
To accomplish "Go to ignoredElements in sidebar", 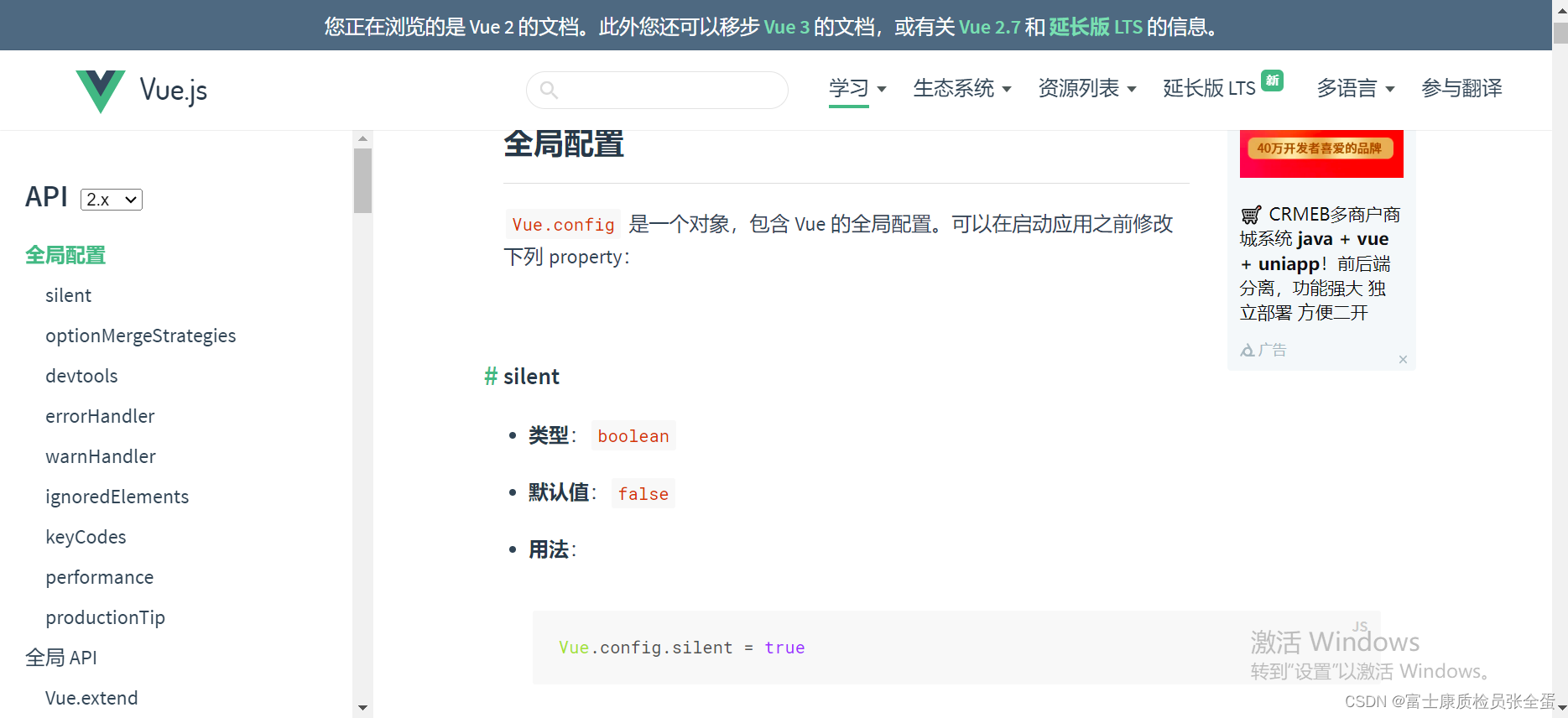I will [117, 497].
